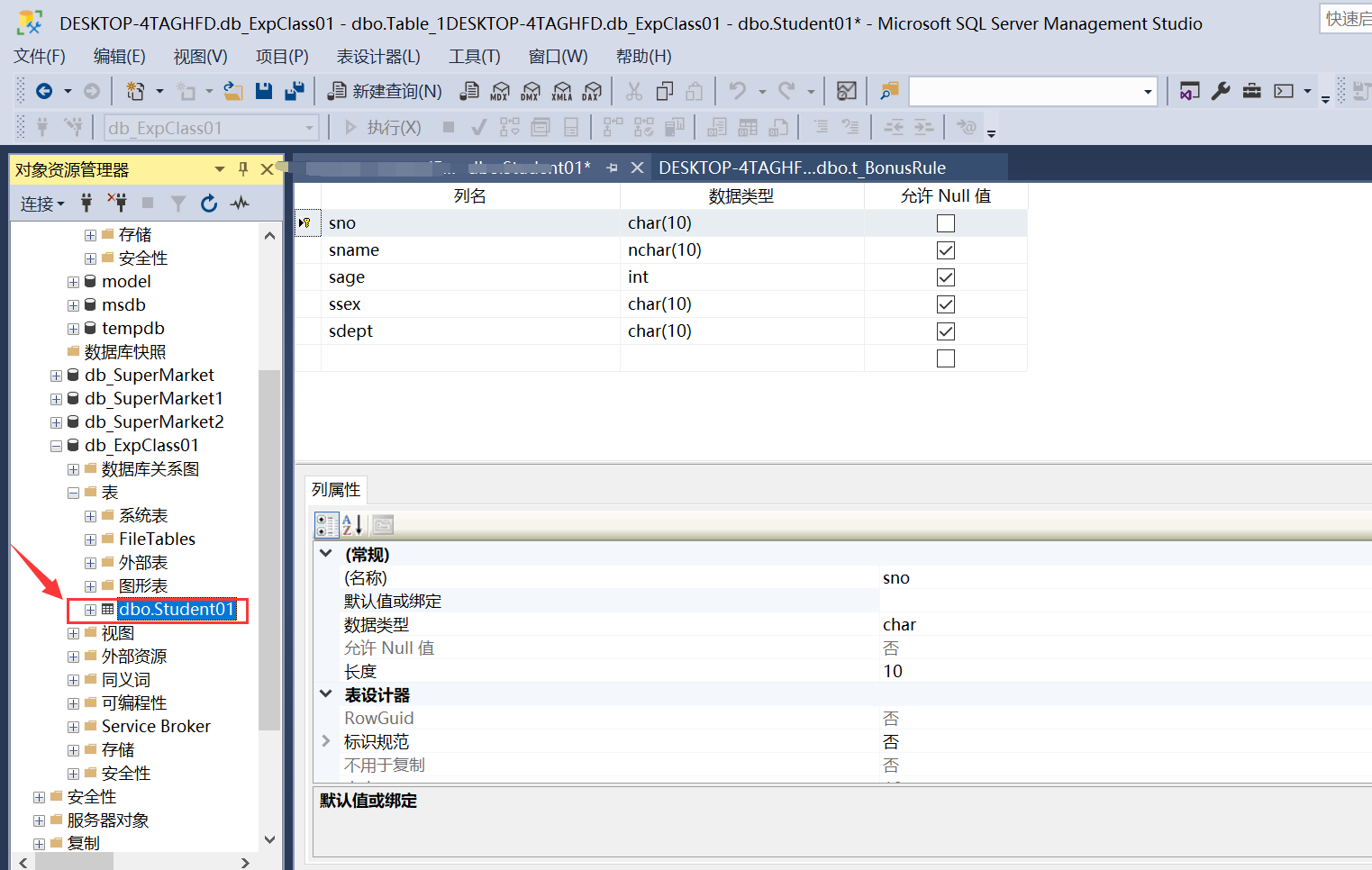The image size is (1372, 870).
Task: Open the db_ExpClass01 database dropdown
Action: tap(310, 127)
